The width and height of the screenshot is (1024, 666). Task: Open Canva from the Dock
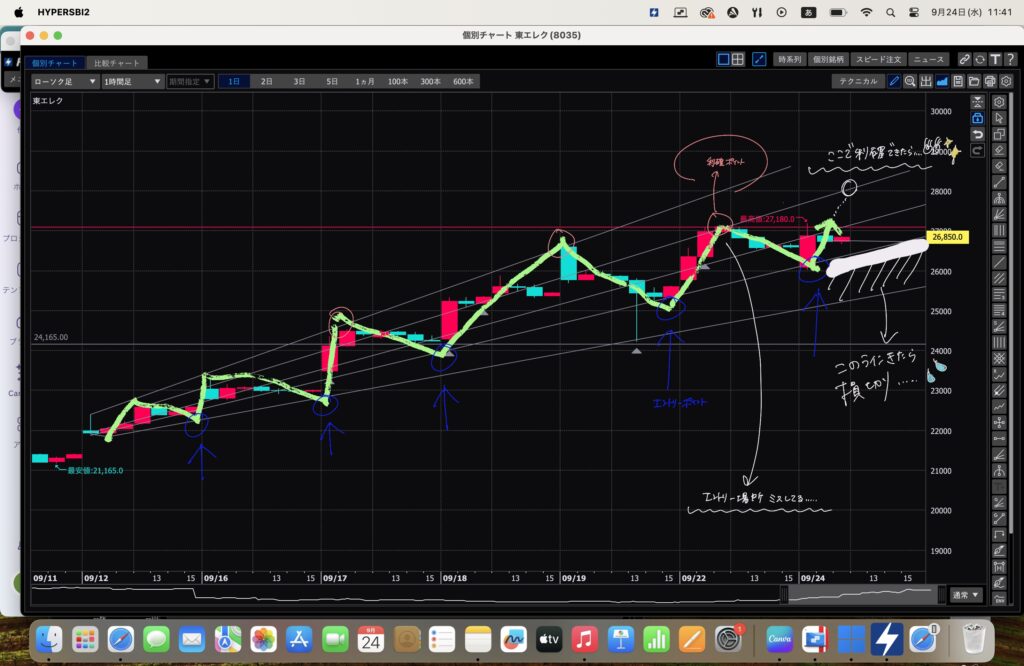[x=779, y=637]
